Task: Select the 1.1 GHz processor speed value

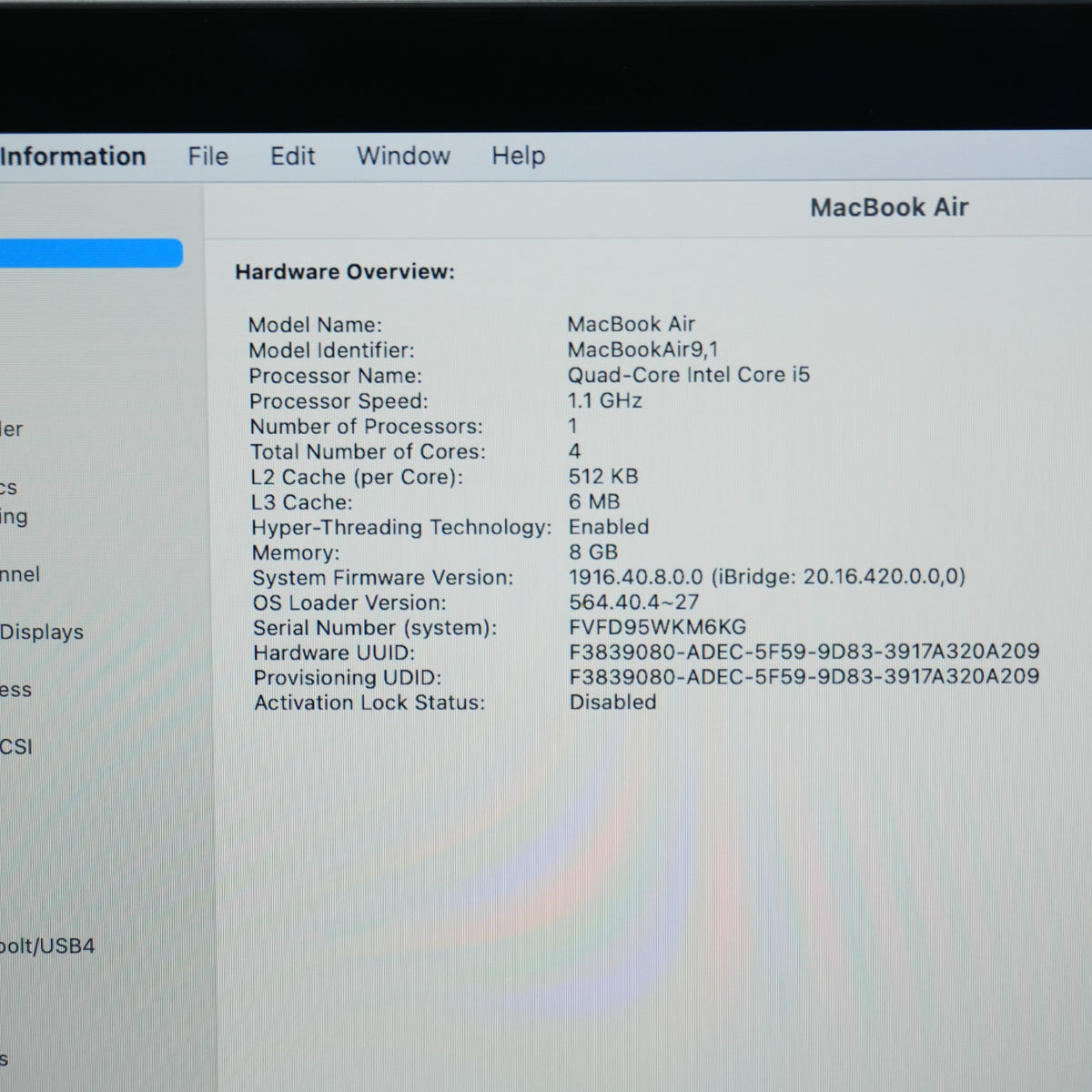Action: pos(605,400)
